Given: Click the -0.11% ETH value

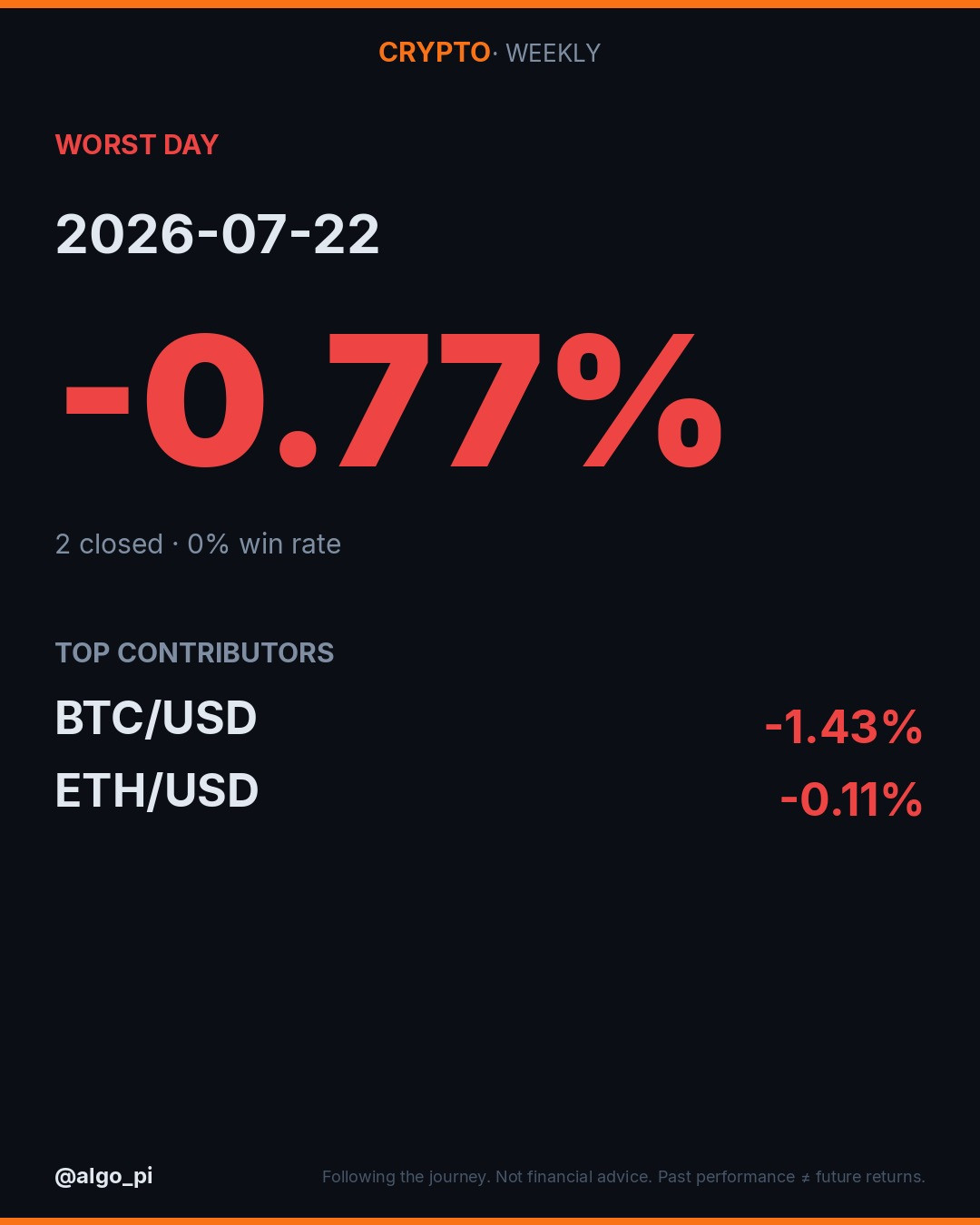Looking at the screenshot, I should pos(851,799).
